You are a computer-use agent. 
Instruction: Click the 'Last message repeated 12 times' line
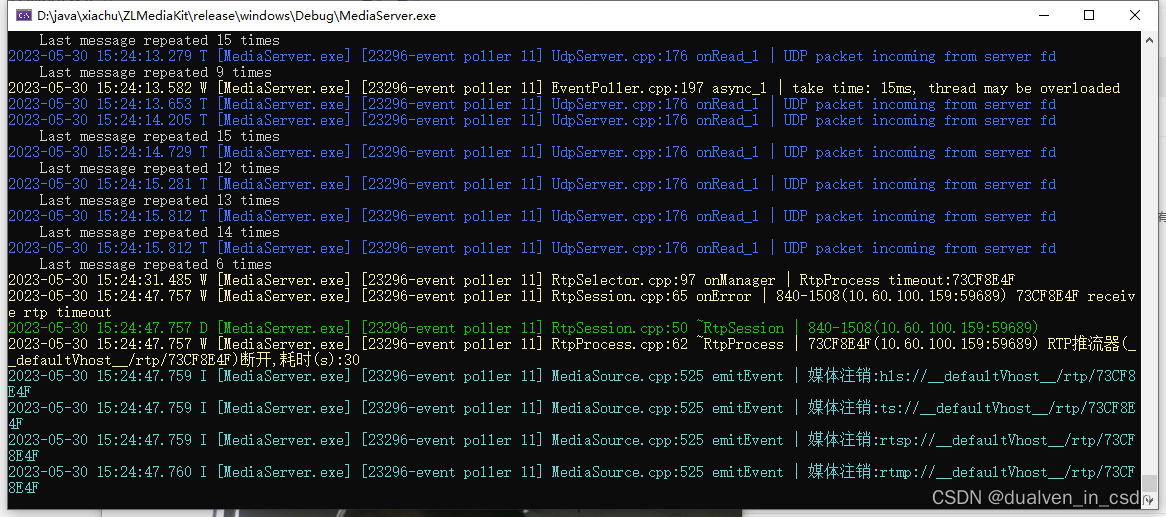159,168
